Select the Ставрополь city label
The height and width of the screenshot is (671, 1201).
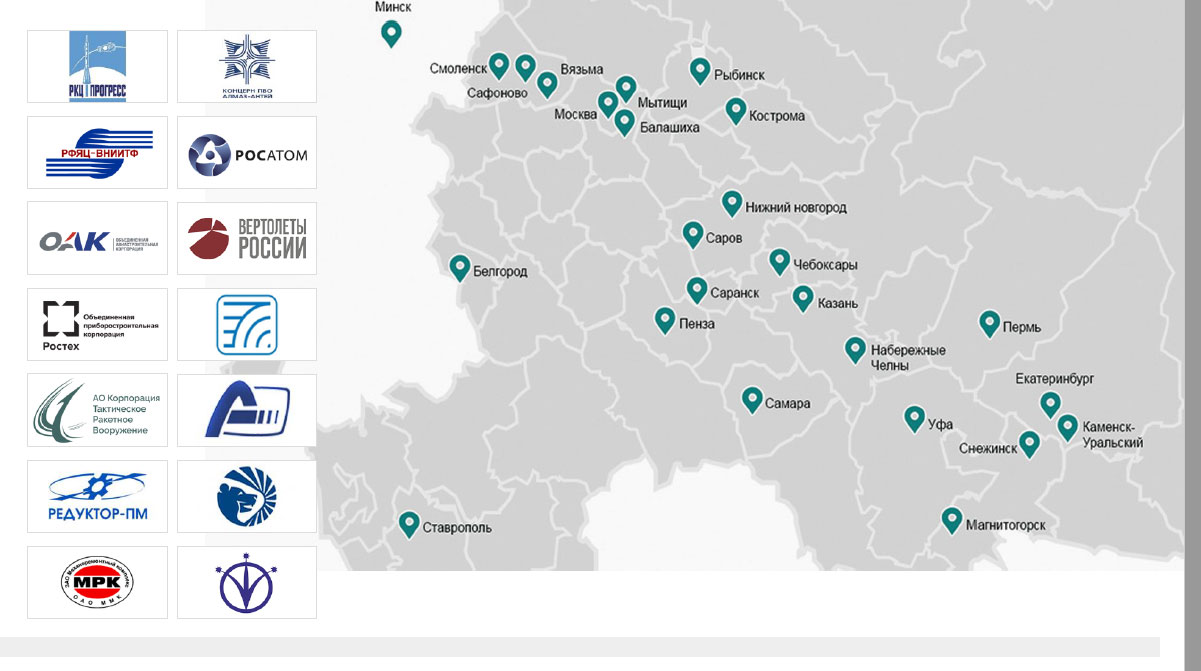[x=457, y=528]
